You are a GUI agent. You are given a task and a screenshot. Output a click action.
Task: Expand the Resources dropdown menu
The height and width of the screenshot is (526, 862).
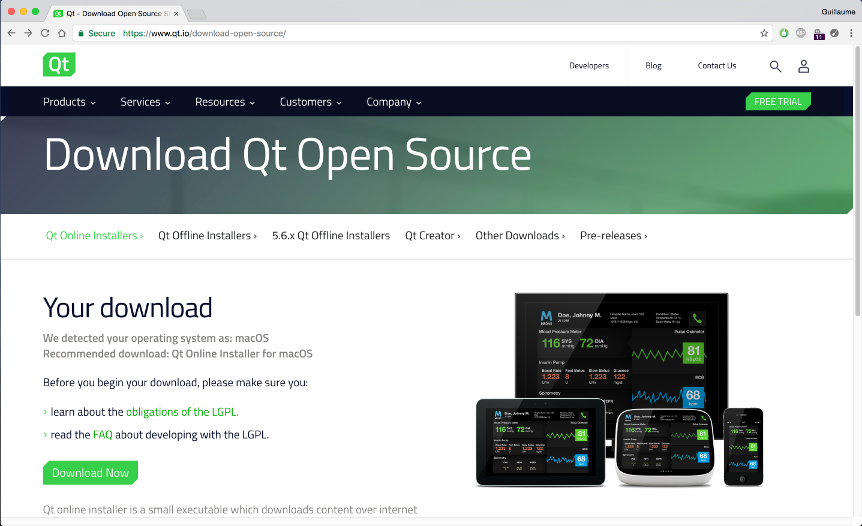pos(225,102)
